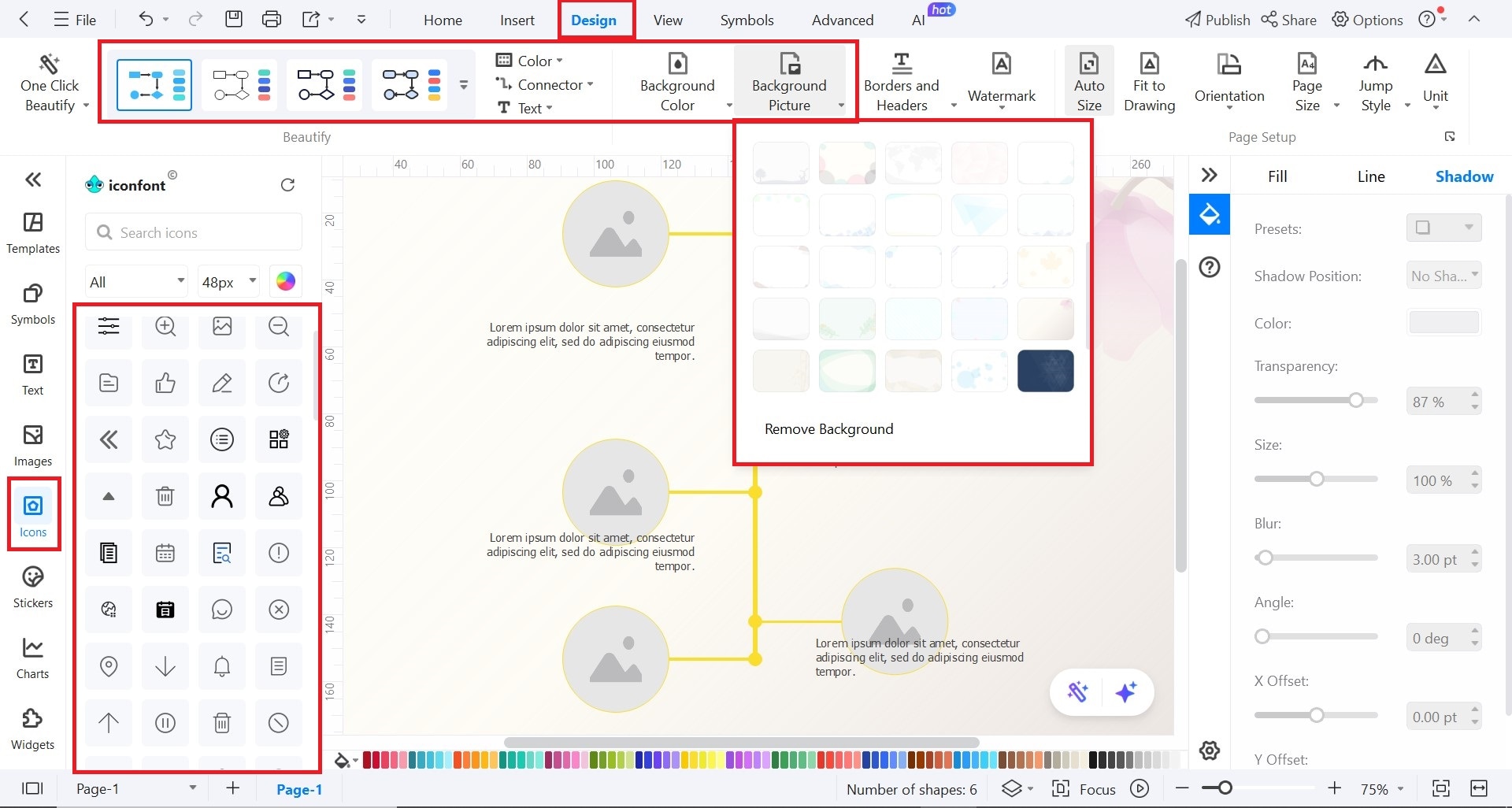Select the user profile icon
1512x808 pixels.
(x=222, y=496)
